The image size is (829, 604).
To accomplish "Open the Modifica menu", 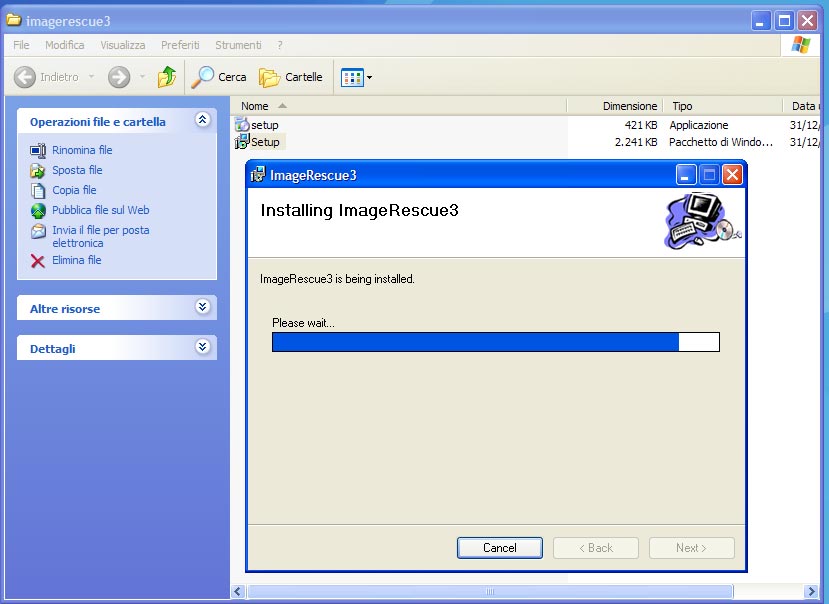I will tap(65, 45).
